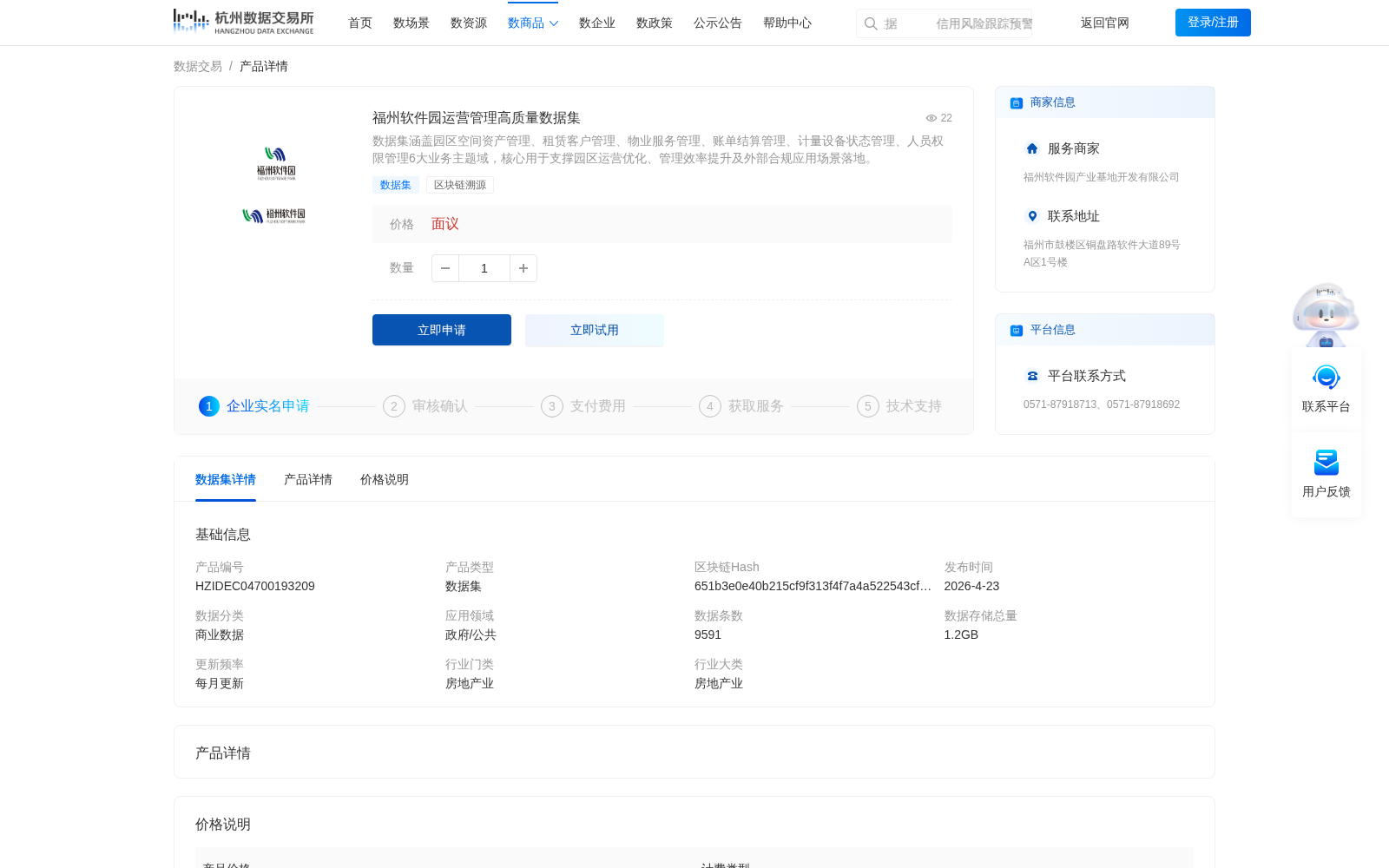Click the 平台信息 header icon
This screenshot has height=868, width=1389.
[1017, 331]
